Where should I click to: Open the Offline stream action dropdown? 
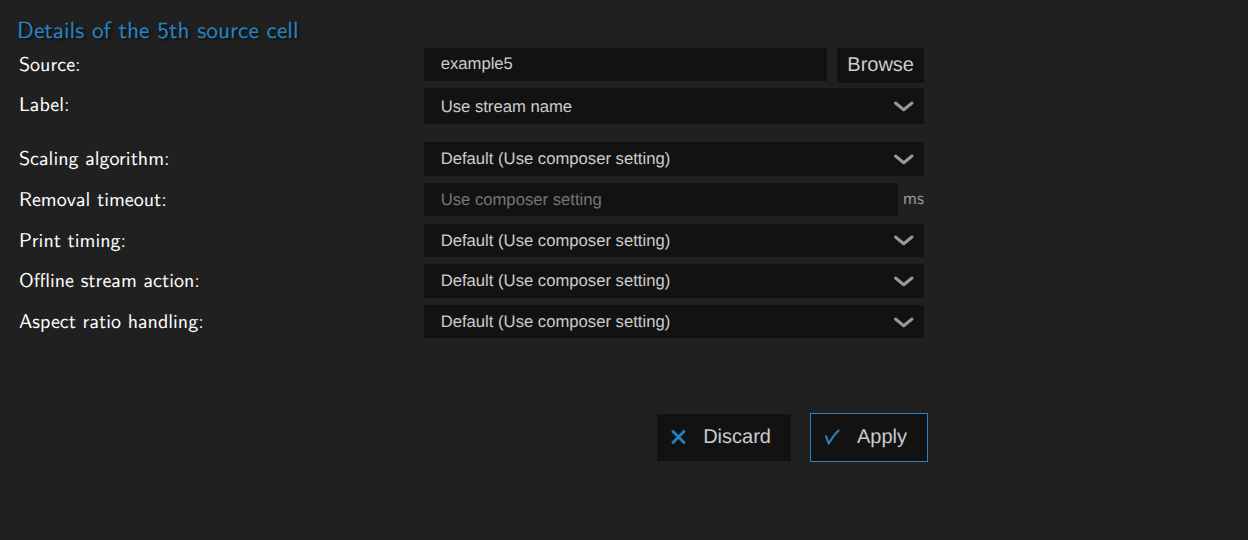click(x=674, y=281)
